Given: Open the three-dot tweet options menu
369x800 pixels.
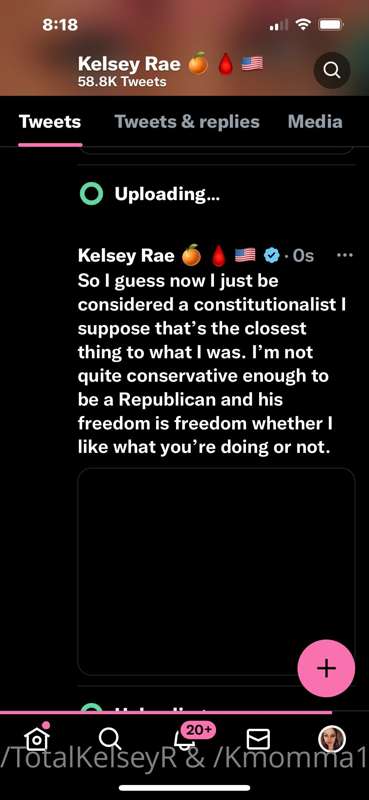Looking at the screenshot, I should 346,255.
